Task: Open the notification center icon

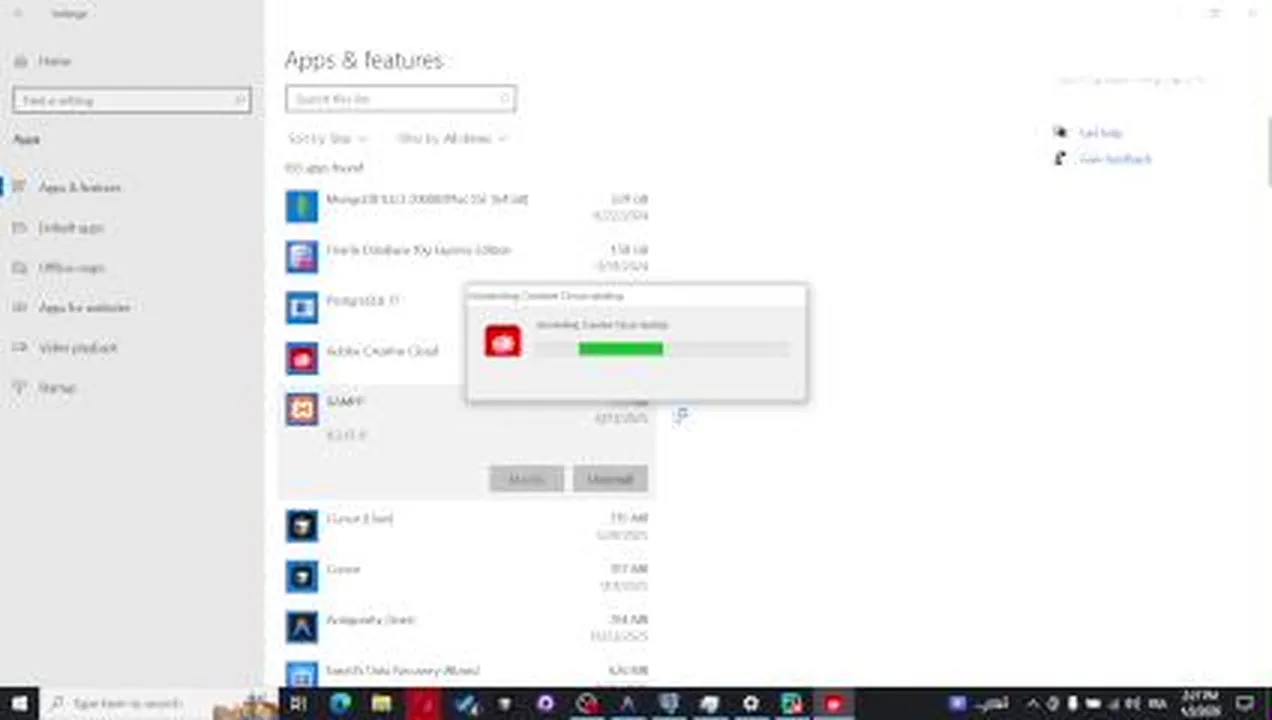Action: coord(1246,704)
